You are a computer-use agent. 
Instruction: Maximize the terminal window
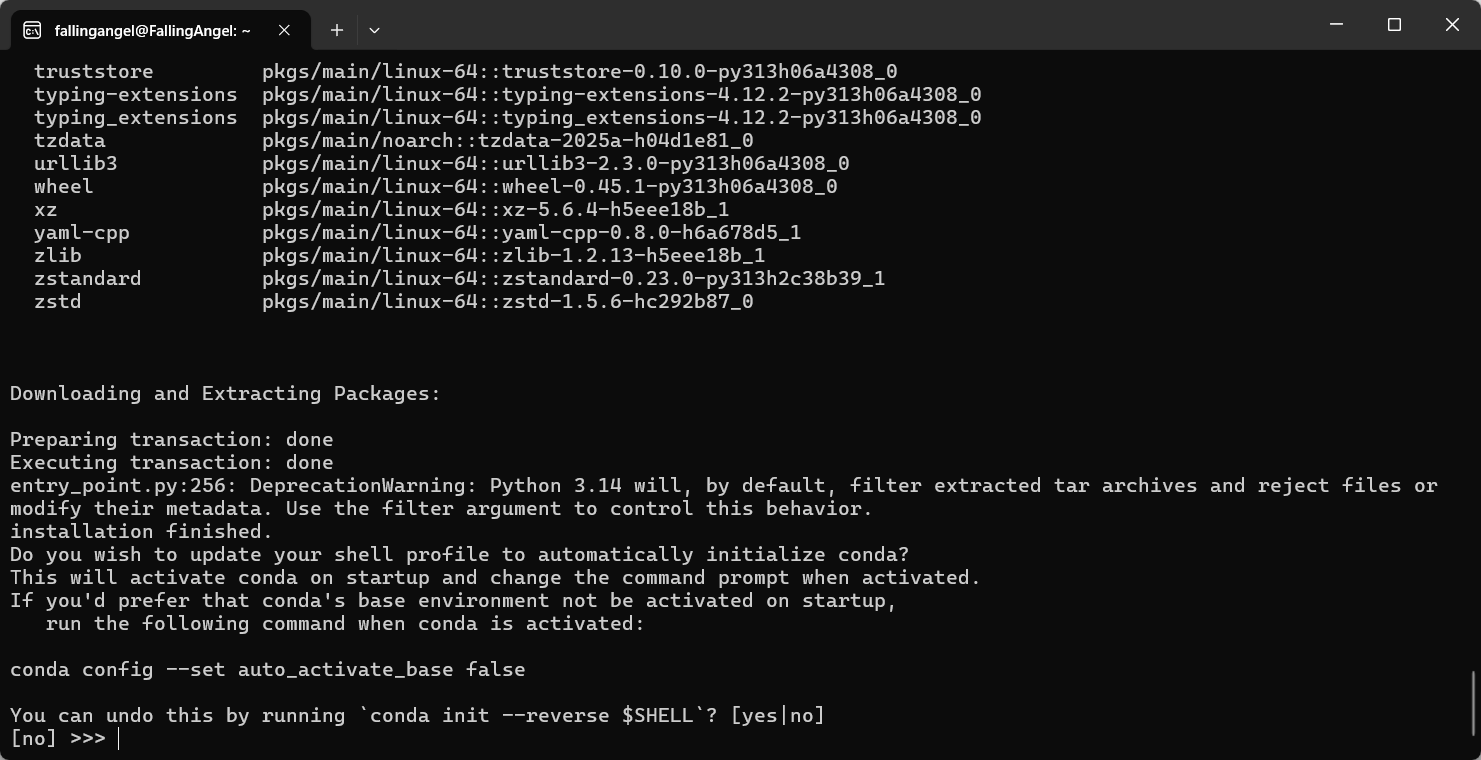(1394, 24)
